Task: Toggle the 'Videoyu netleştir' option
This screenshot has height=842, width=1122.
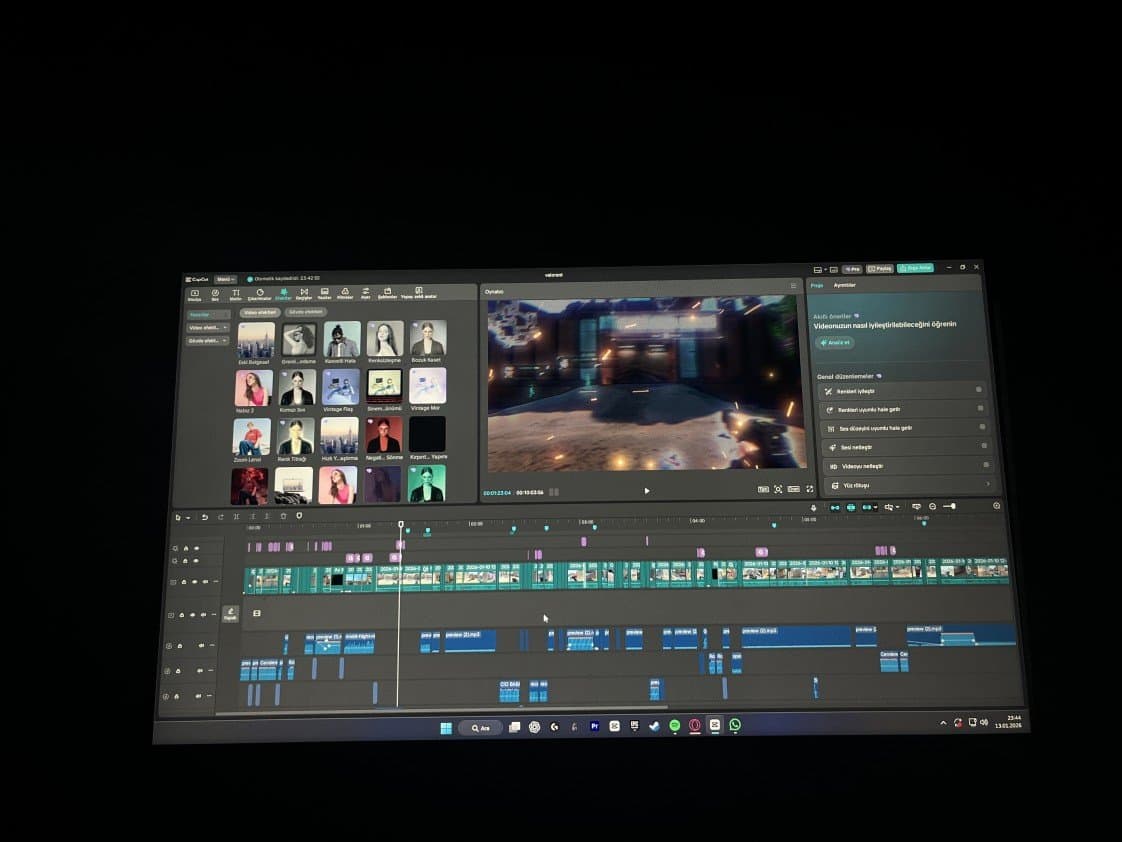Action: [x=987, y=465]
